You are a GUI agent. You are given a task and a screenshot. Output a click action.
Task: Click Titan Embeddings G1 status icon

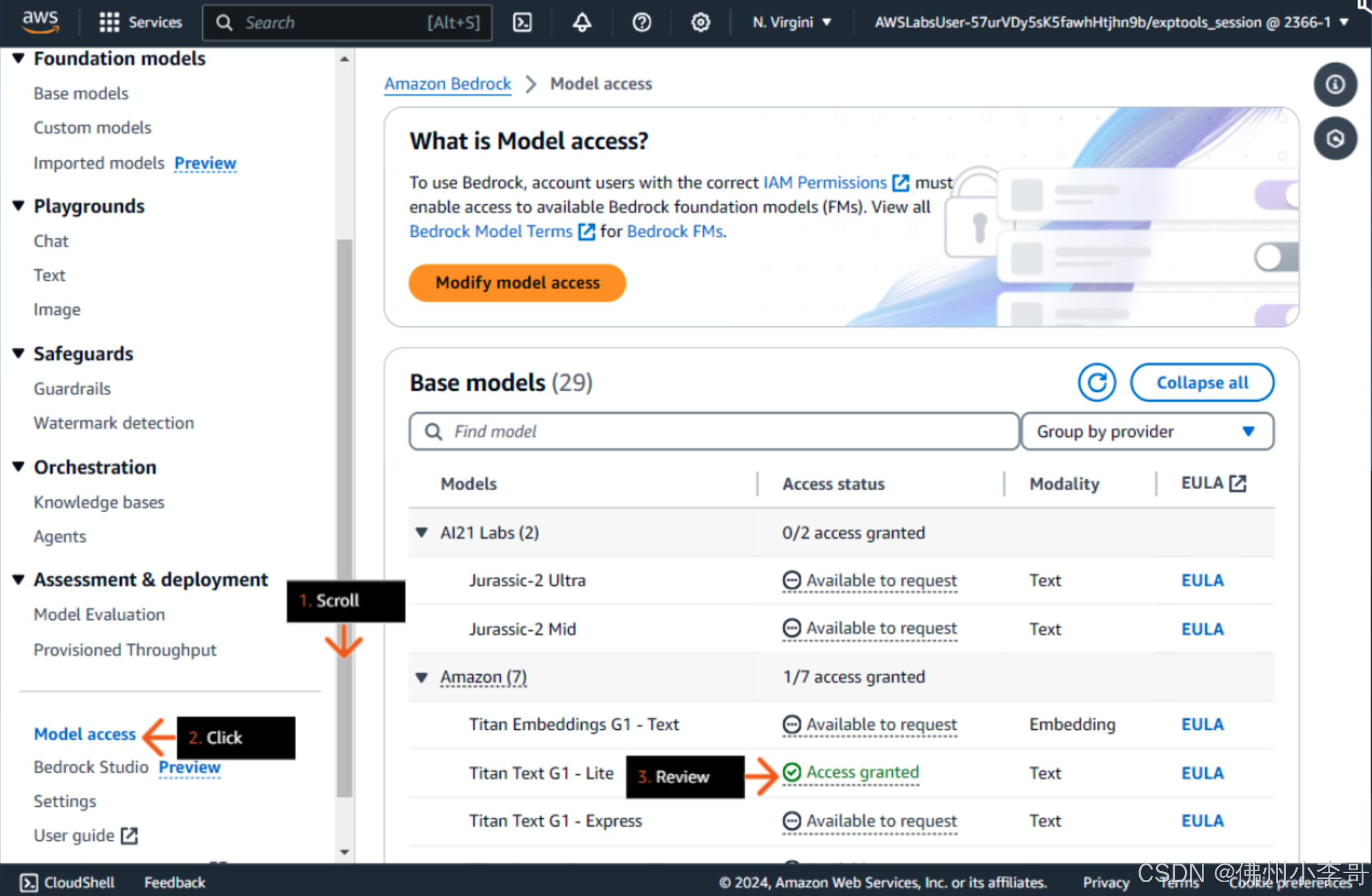tap(791, 724)
